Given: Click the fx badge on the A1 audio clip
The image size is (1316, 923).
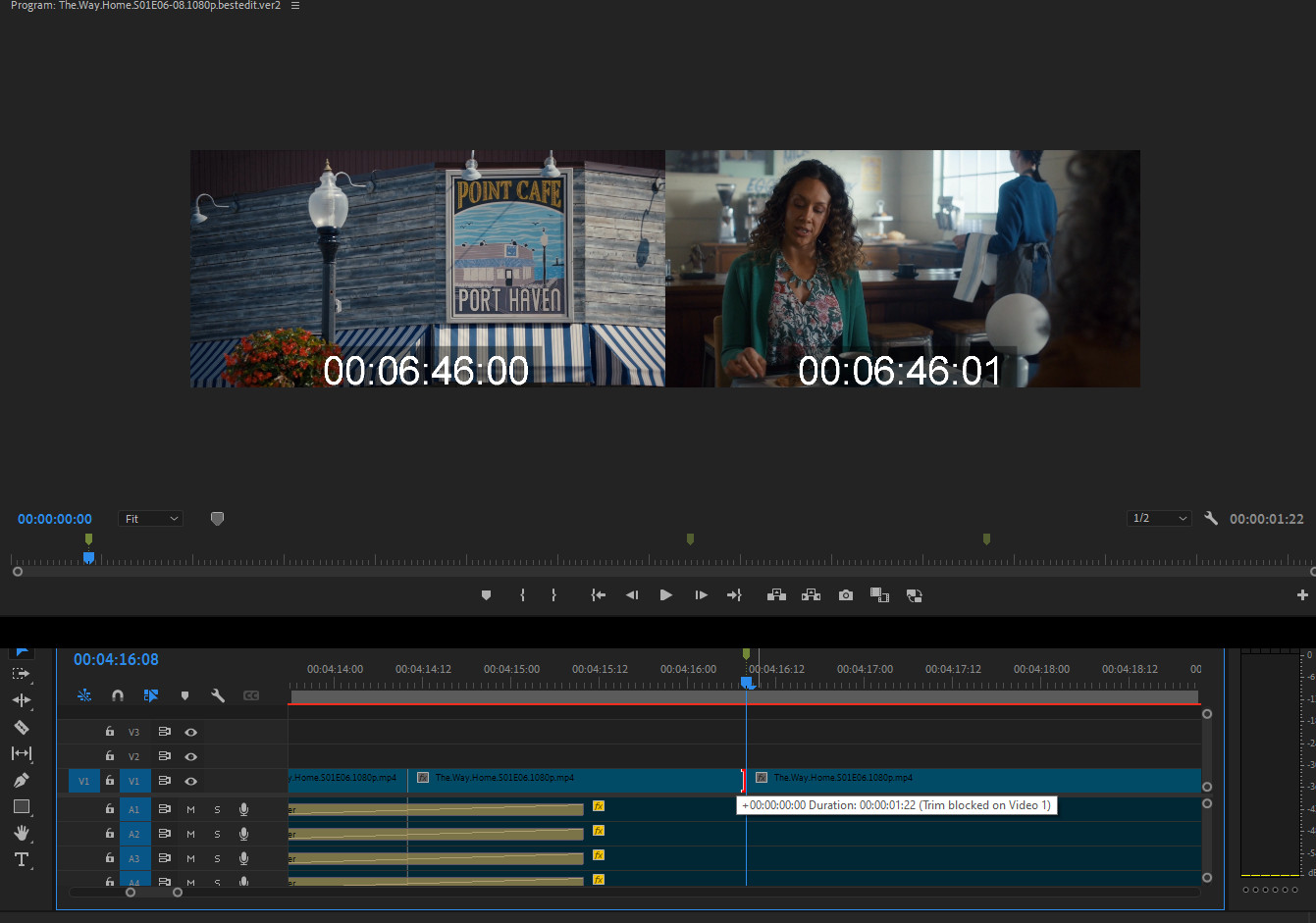Looking at the screenshot, I should pyautogui.click(x=599, y=806).
